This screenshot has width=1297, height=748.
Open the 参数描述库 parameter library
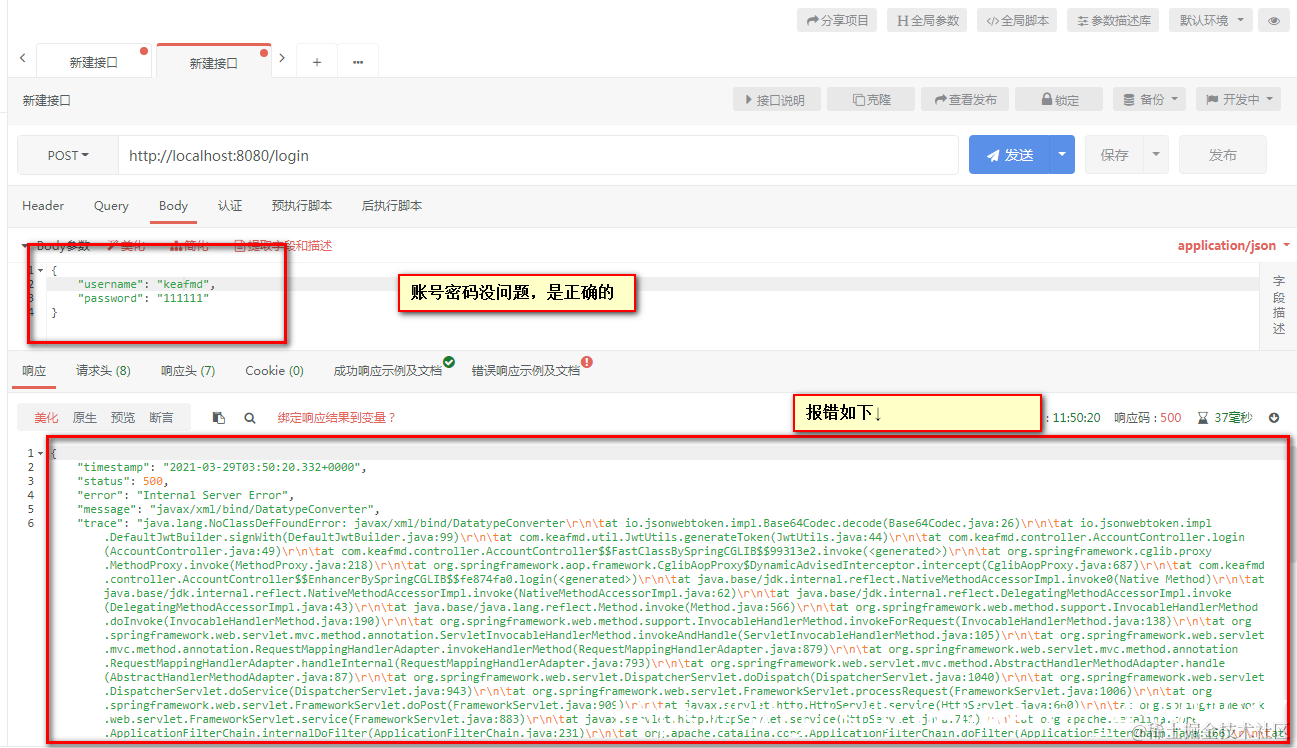(x=1113, y=20)
